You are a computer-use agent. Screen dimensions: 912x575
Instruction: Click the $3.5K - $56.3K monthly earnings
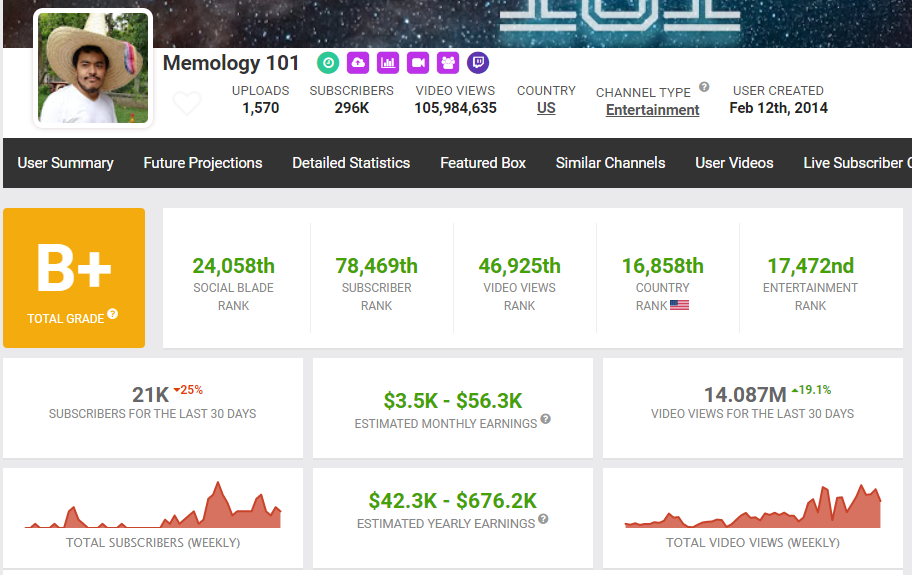[x=453, y=401]
